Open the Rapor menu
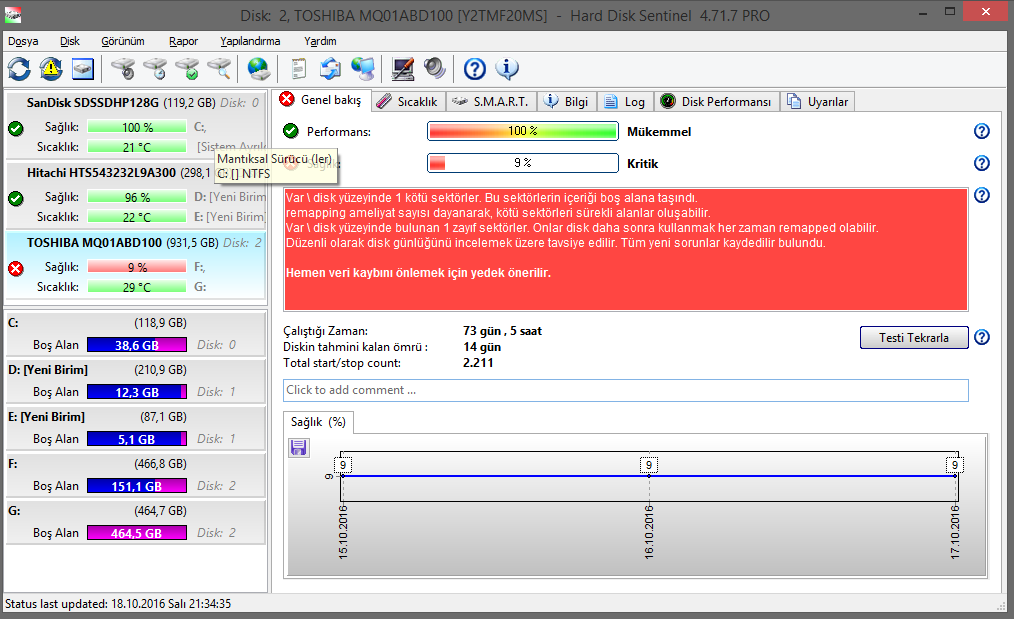1014x619 pixels. pos(184,41)
